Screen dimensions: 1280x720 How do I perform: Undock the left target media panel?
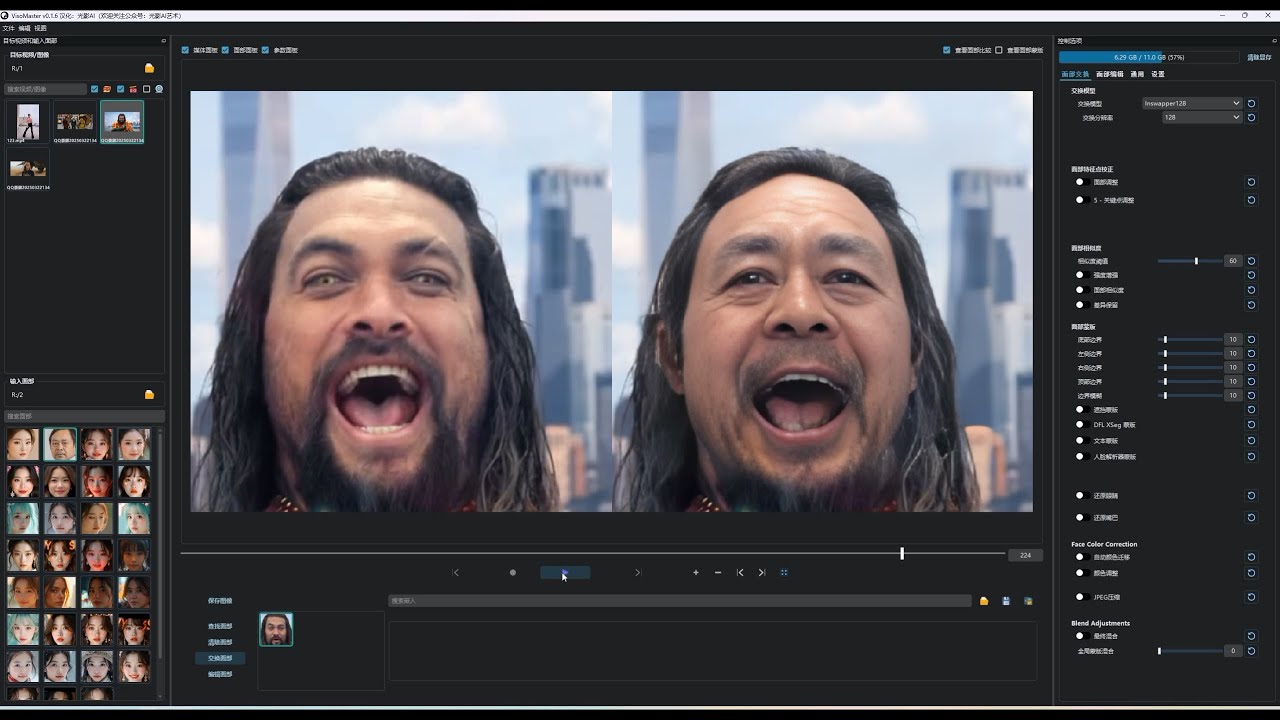164,41
